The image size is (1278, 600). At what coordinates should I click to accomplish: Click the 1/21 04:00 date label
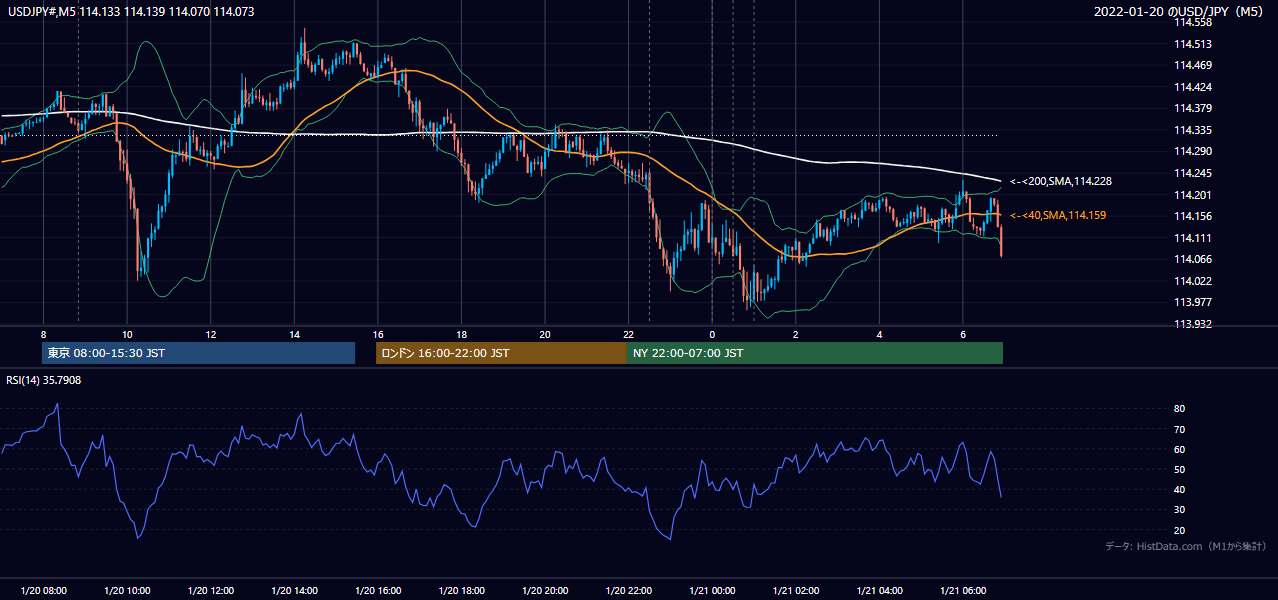coord(880,591)
